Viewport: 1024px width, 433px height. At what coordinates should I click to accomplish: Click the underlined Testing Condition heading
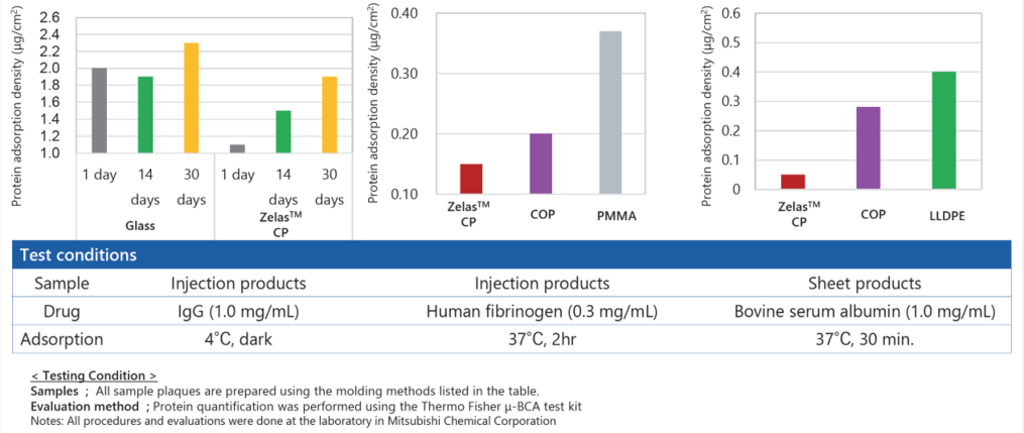click(x=94, y=376)
